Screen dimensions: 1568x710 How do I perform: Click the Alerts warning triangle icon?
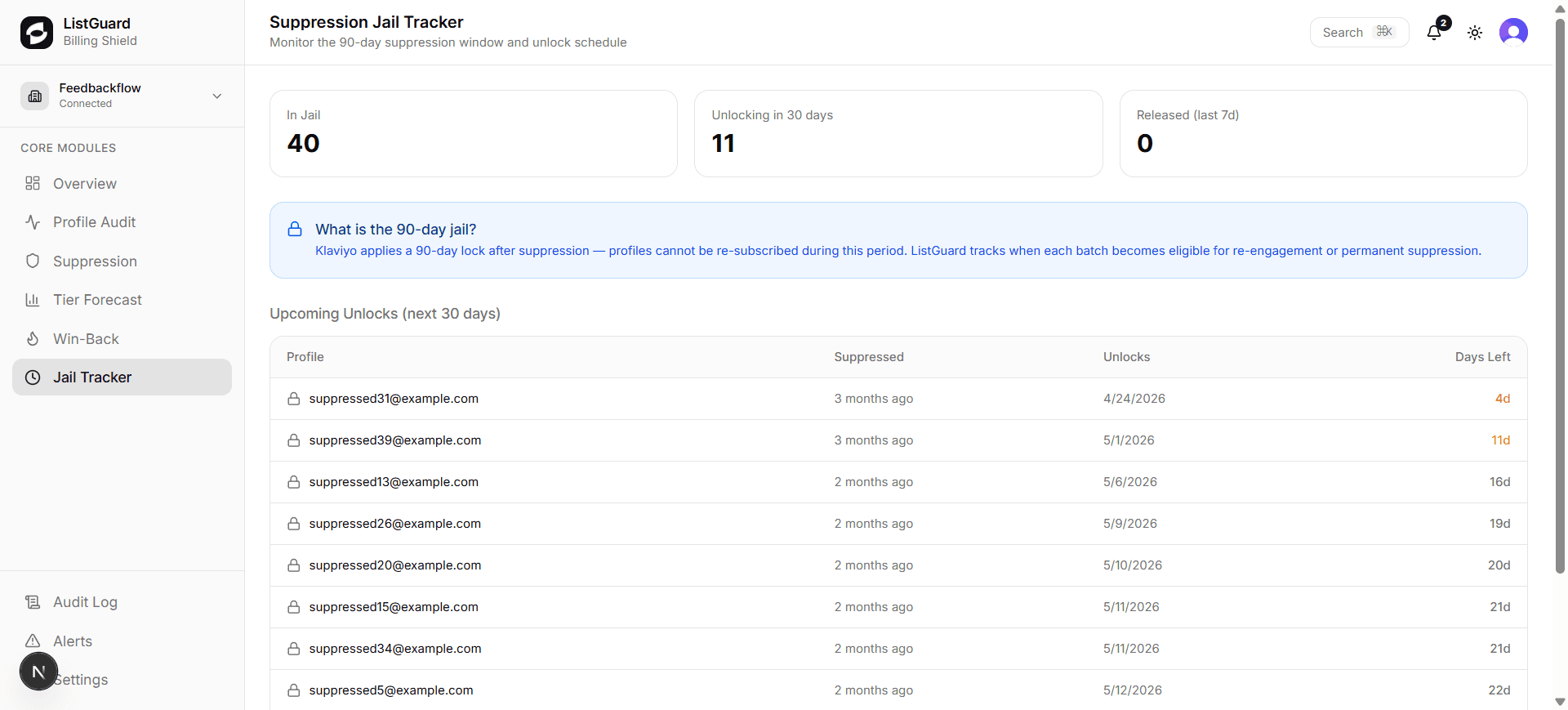[x=33, y=641]
